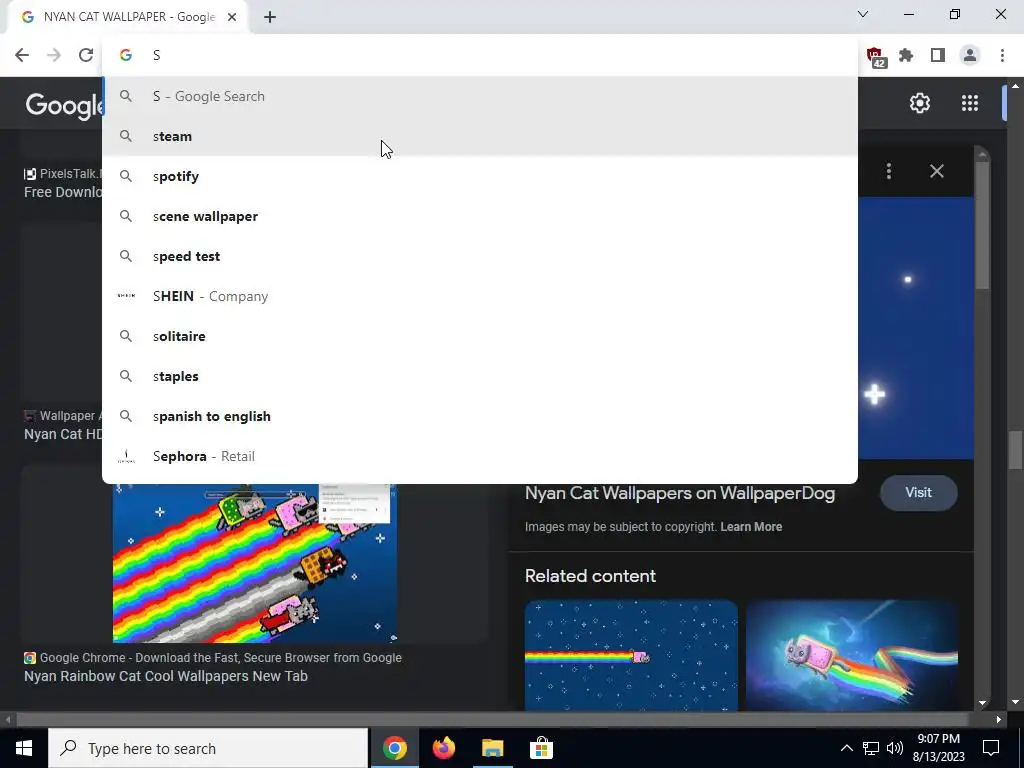
Task: Open the Google apps grid
Action: click(970, 103)
